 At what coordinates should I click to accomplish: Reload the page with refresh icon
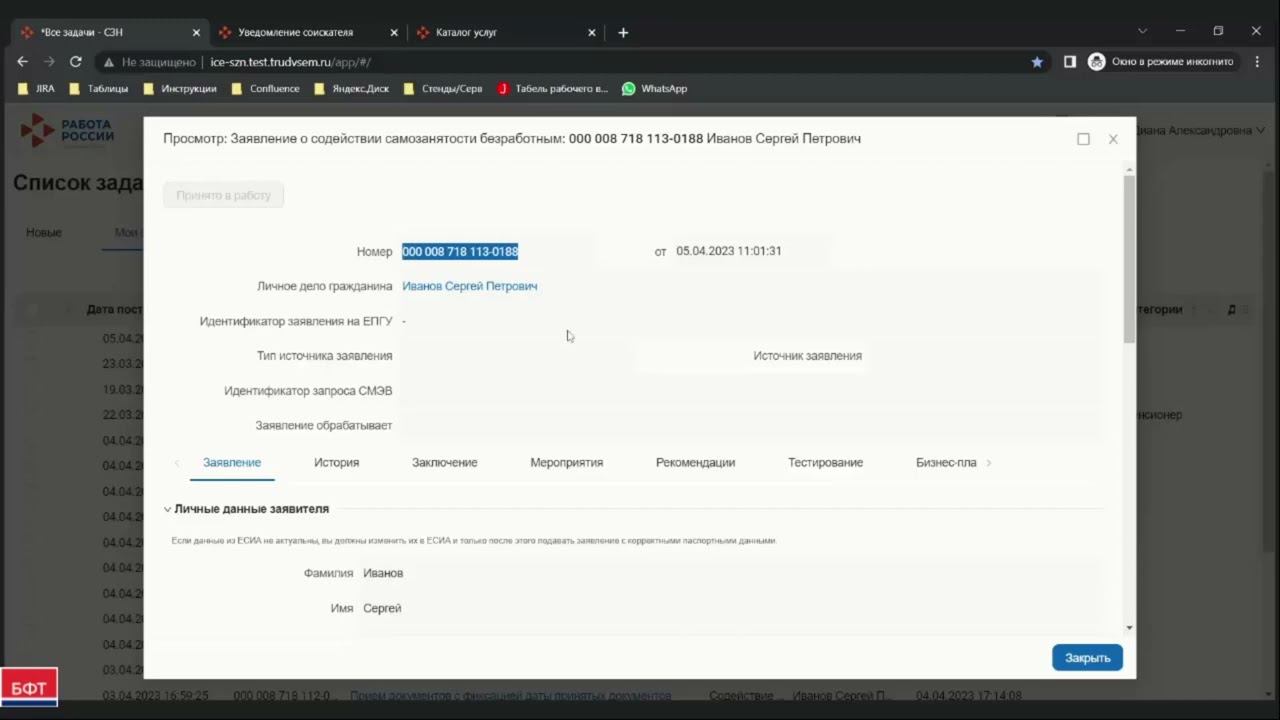(x=75, y=61)
